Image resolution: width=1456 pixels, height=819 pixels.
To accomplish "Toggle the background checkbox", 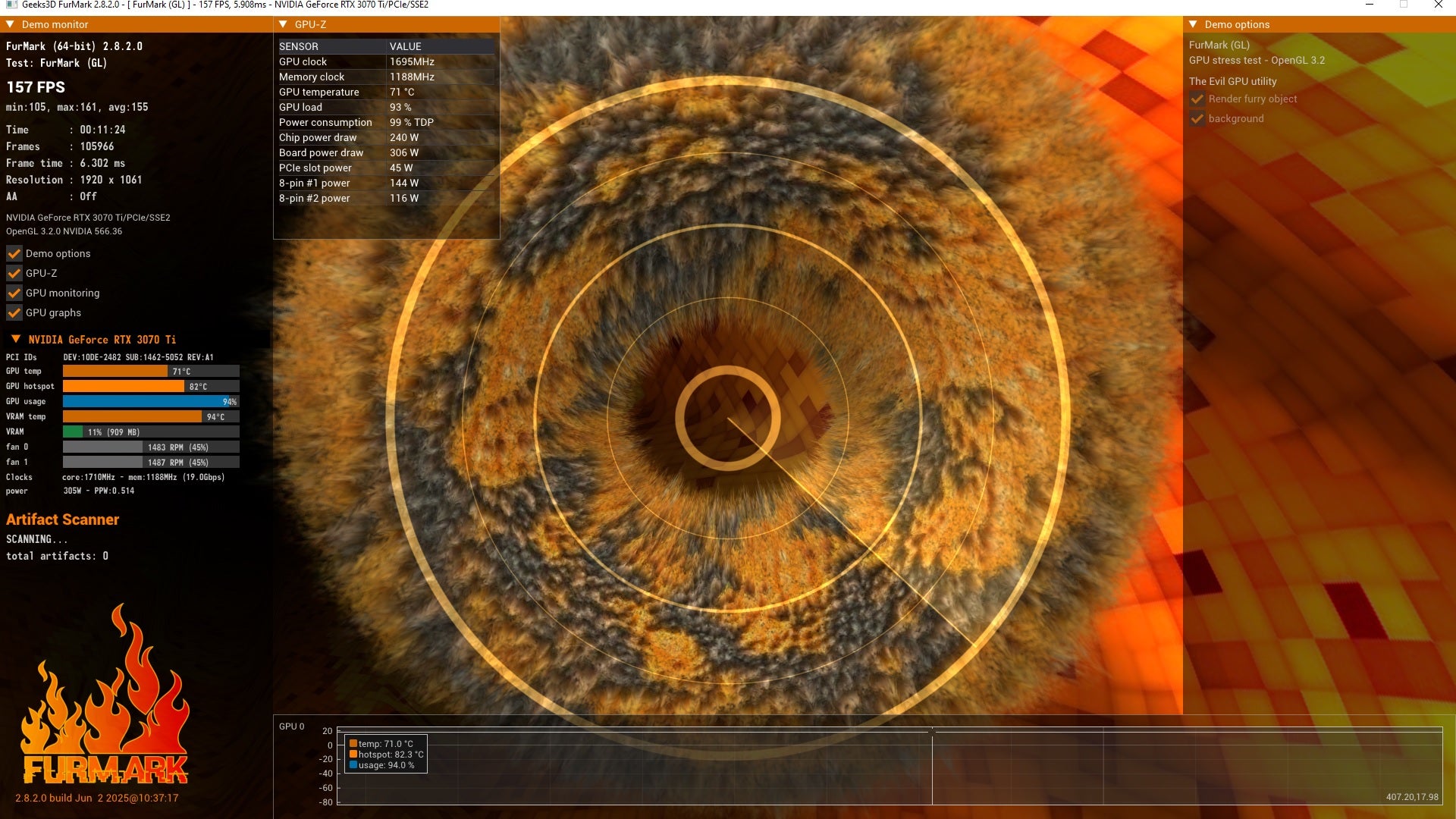I will coord(1197,118).
